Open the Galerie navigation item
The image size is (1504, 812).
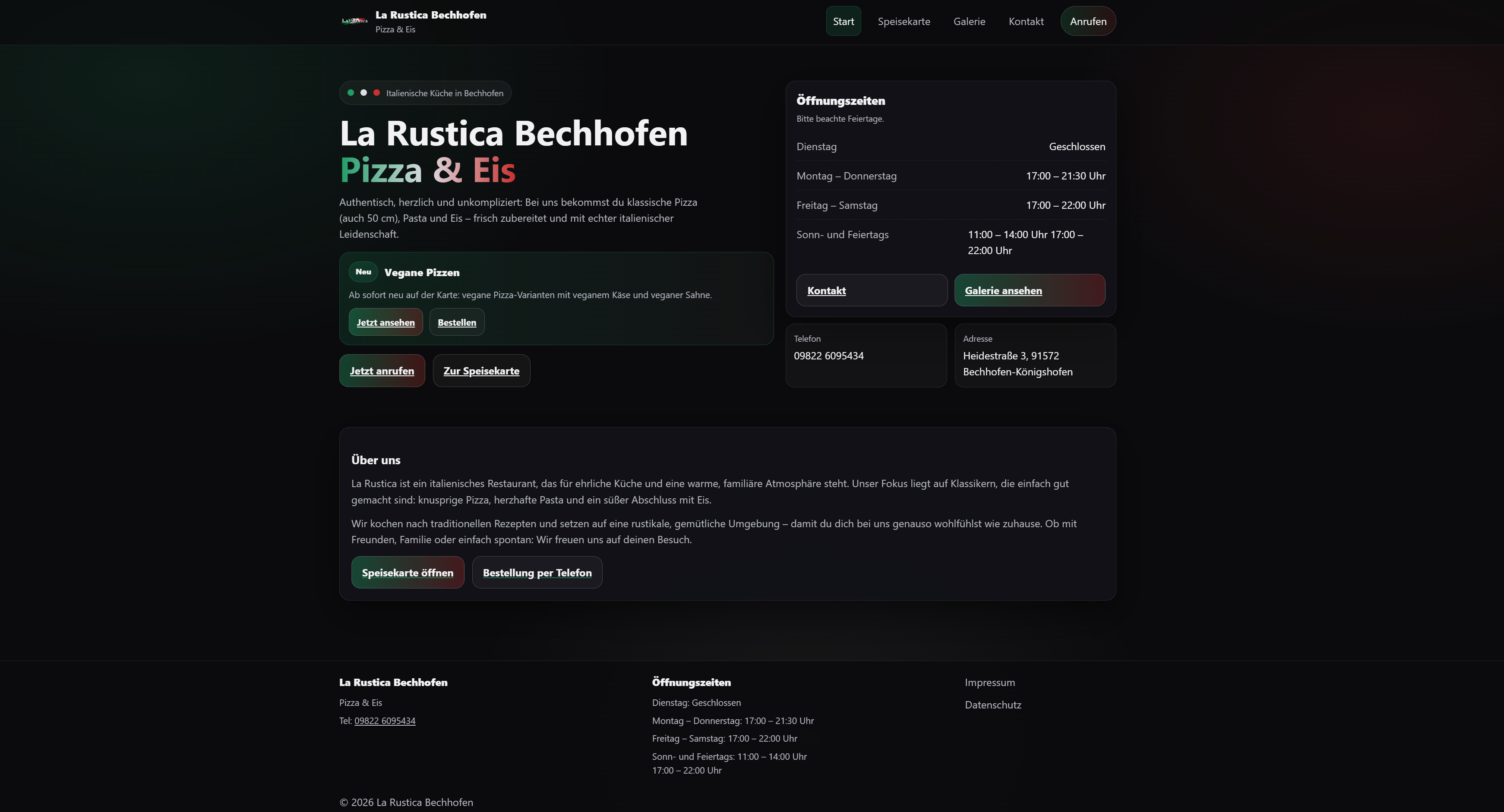969,21
